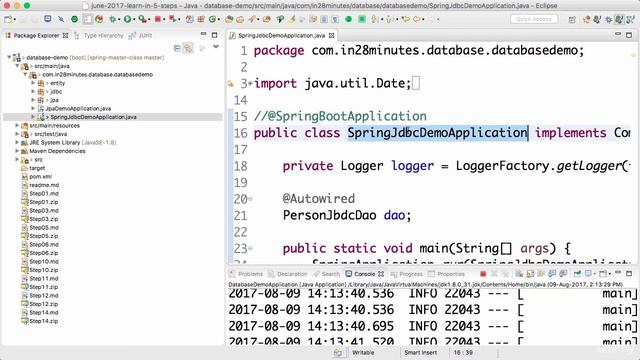This screenshot has width=640, height=360.
Task: Select Step14.zip in the project tree
Action: (43, 321)
